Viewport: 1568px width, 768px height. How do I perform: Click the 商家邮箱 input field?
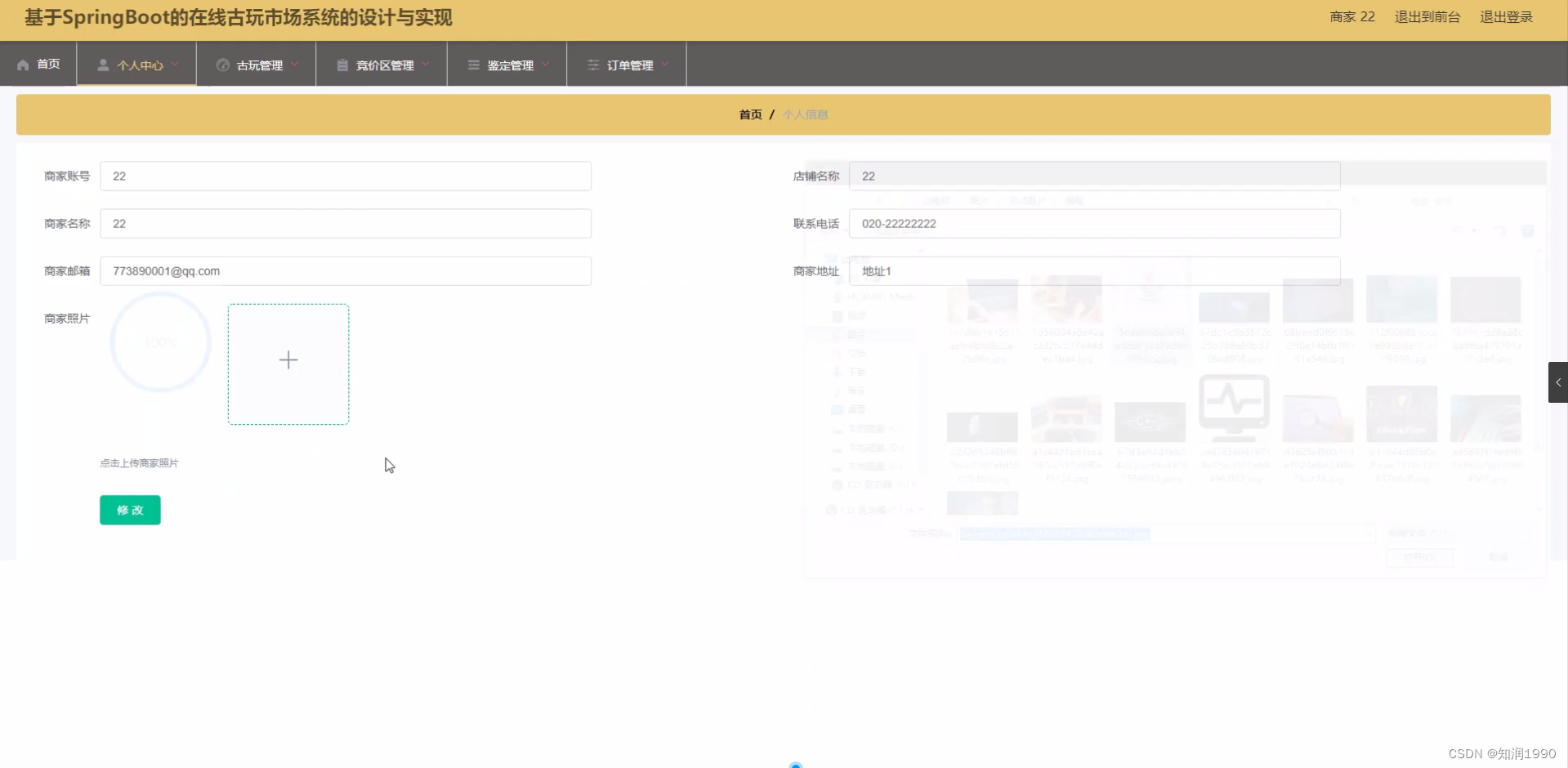pos(345,270)
